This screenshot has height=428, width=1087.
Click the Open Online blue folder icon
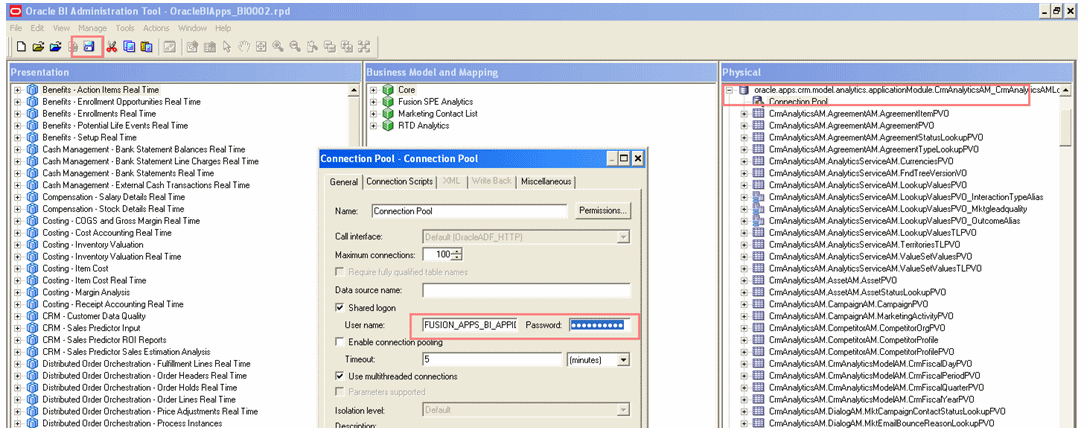point(55,46)
